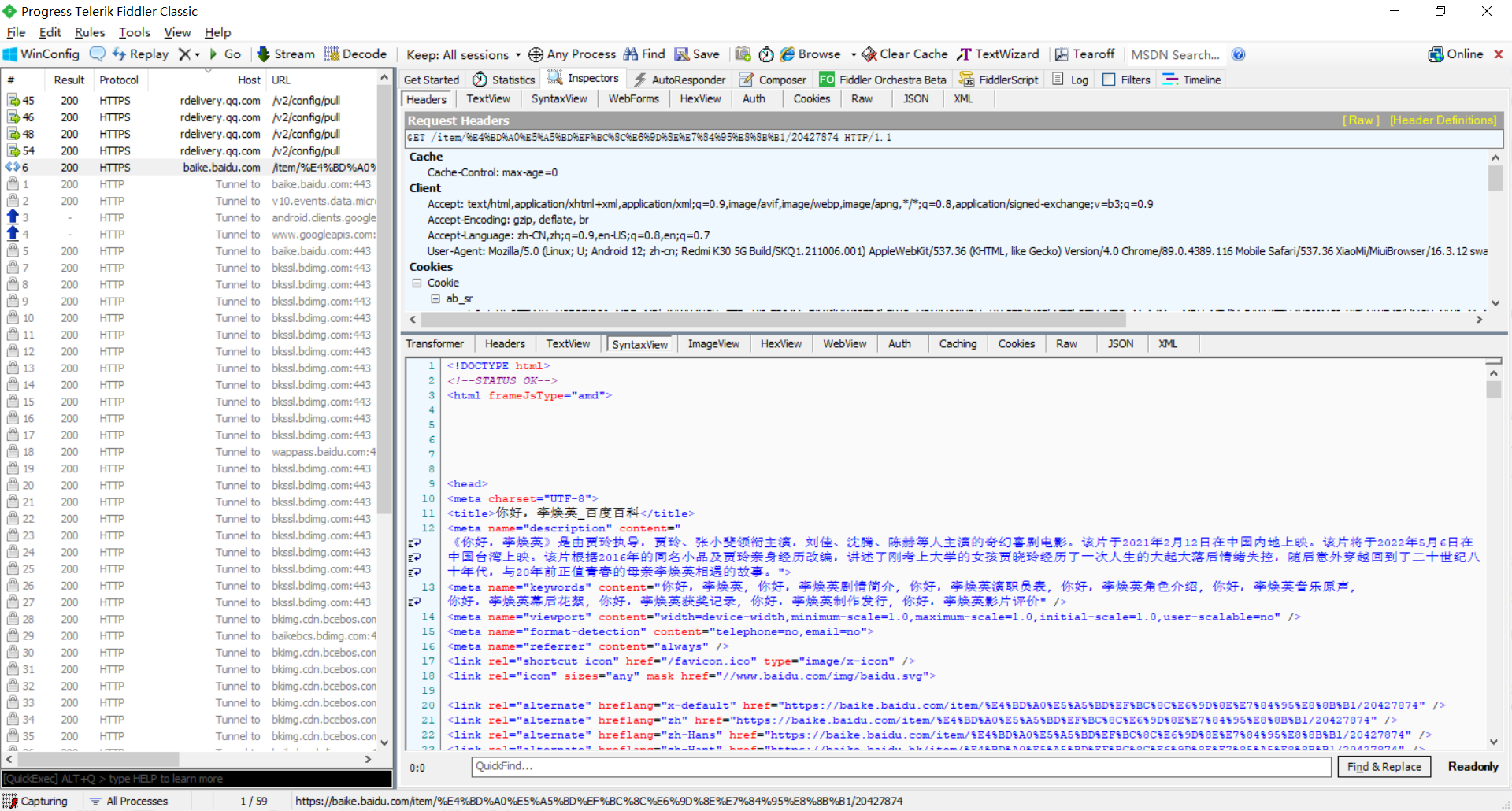Click the WinConfig toolbar icon

(x=42, y=54)
